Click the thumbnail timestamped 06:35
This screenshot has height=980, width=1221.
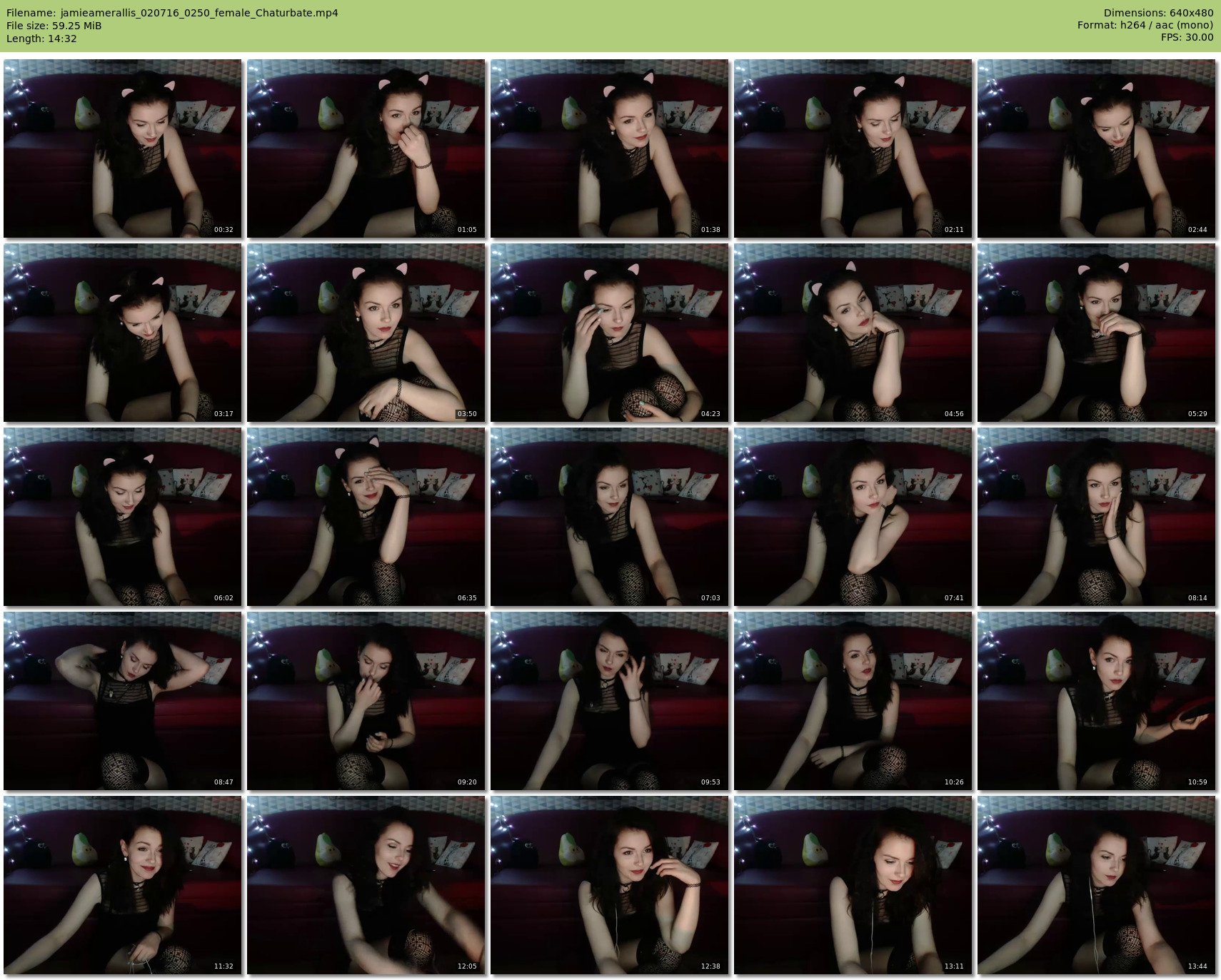(x=366, y=517)
